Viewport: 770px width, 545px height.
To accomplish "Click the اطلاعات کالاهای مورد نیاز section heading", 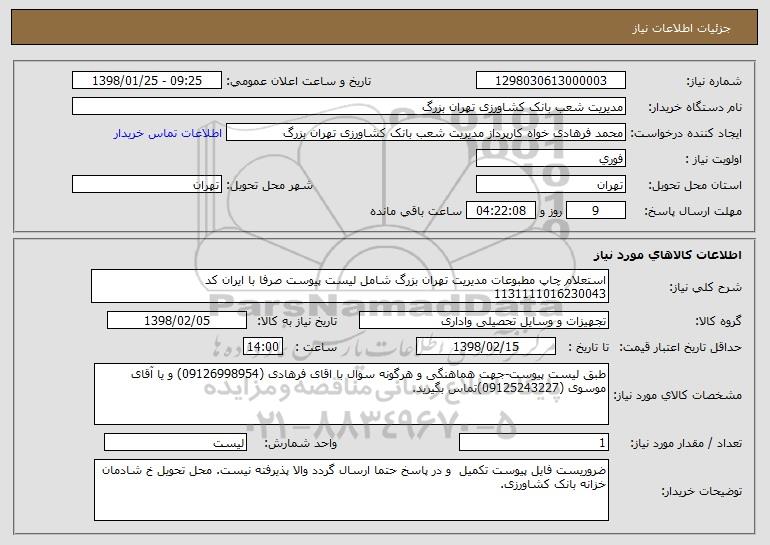I will (x=667, y=255).
